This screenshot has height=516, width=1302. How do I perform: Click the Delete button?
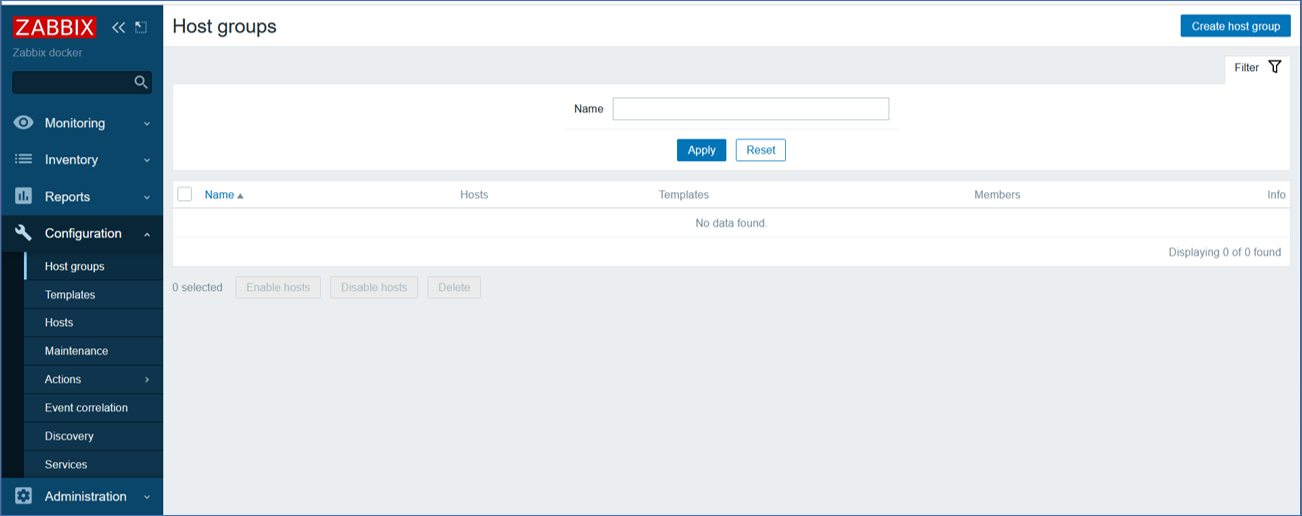(454, 287)
